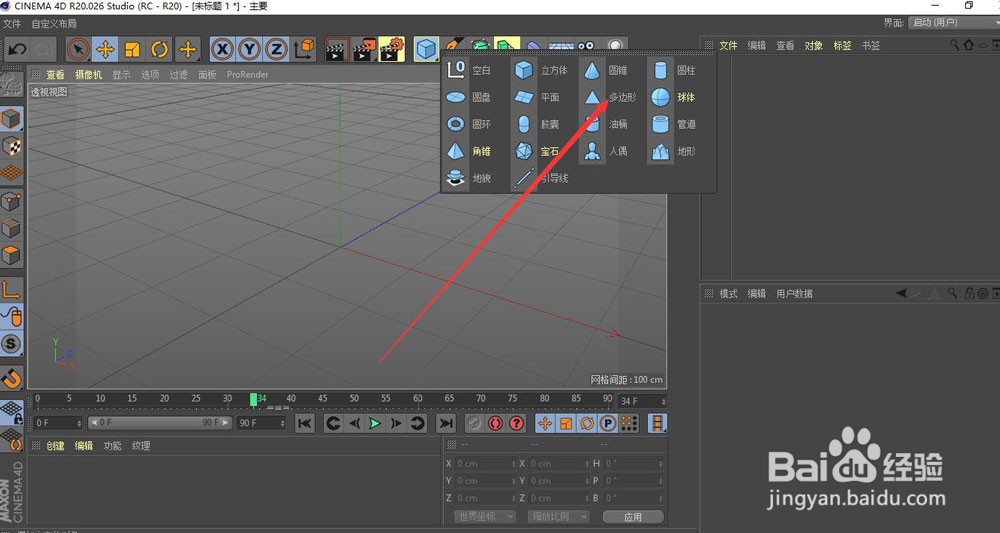The width and height of the screenshot is (1000, 533).
Task: Toggle the Z axis lock
Action: click(276, 49)
